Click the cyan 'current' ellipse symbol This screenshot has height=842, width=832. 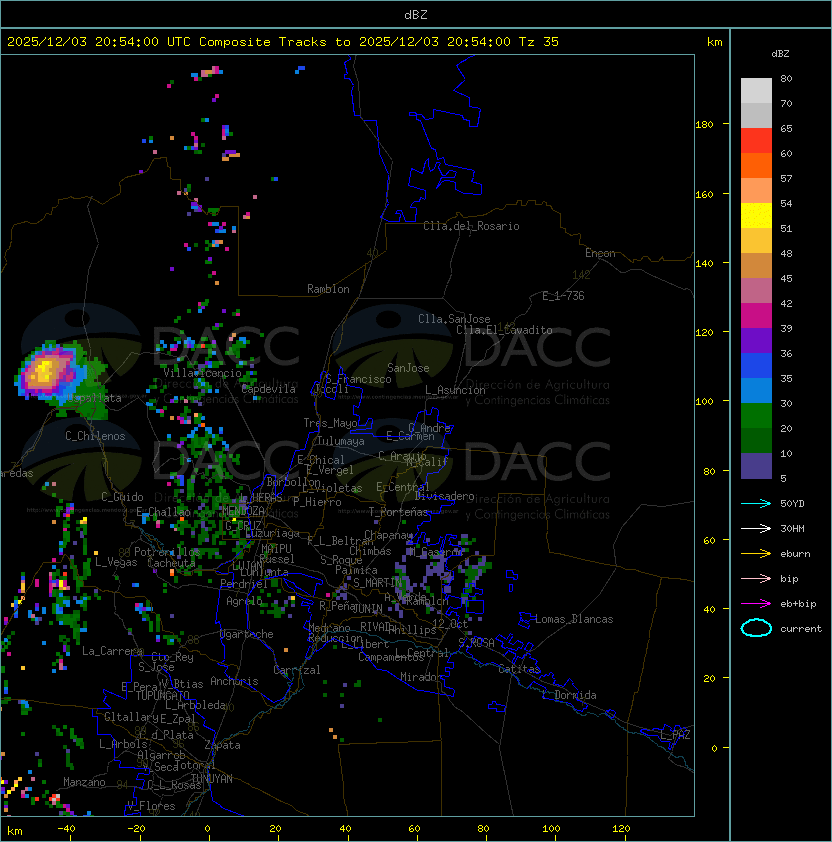756,628
